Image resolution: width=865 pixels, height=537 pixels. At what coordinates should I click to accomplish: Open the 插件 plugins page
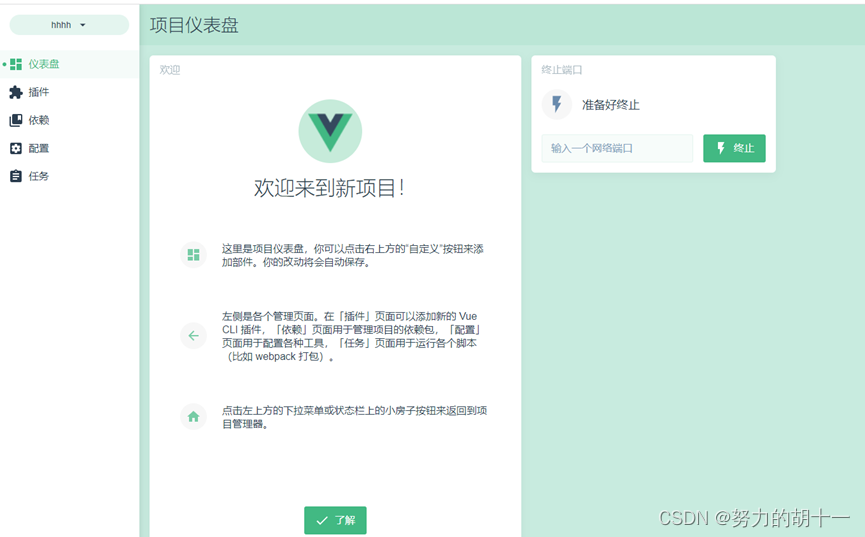[x=69, y=92]
